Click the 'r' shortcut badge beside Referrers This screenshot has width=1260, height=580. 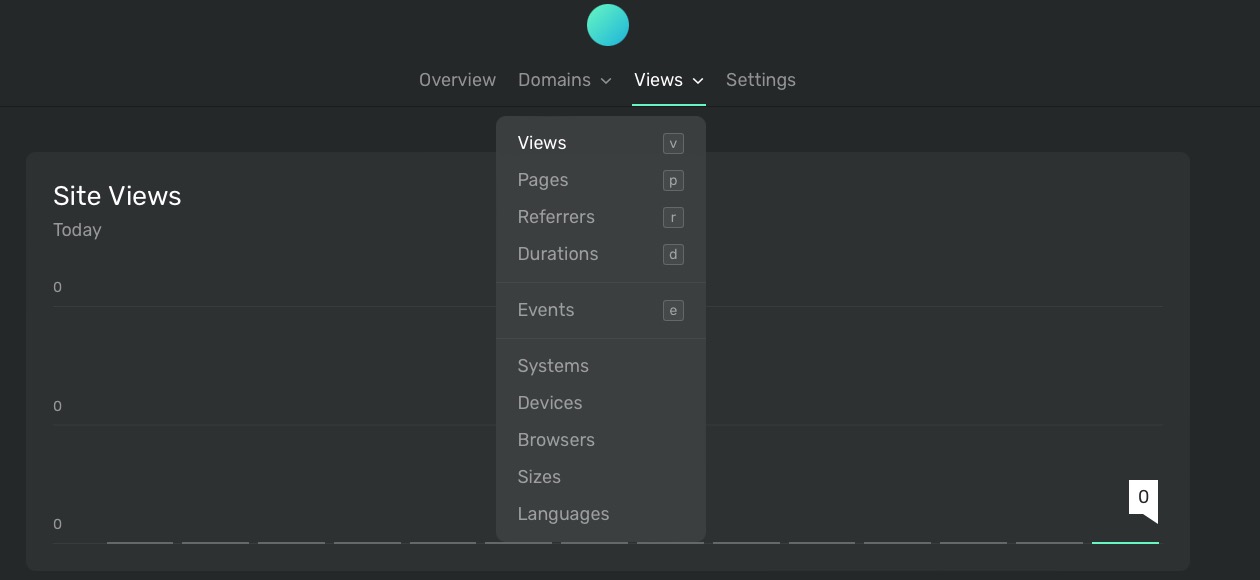[x=673, y=217]
